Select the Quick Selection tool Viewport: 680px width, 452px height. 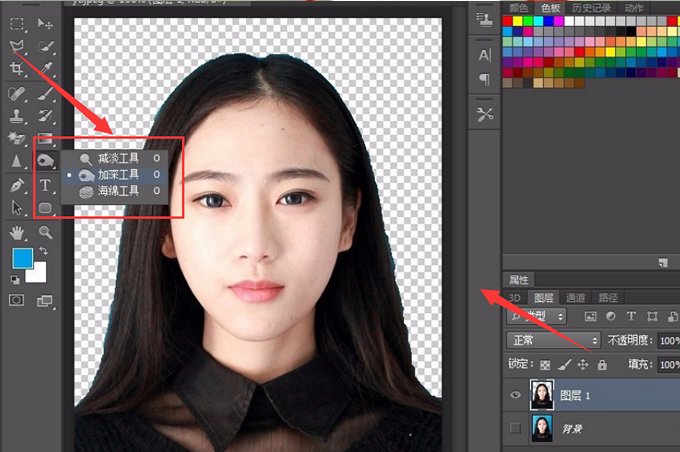(45, 46)
